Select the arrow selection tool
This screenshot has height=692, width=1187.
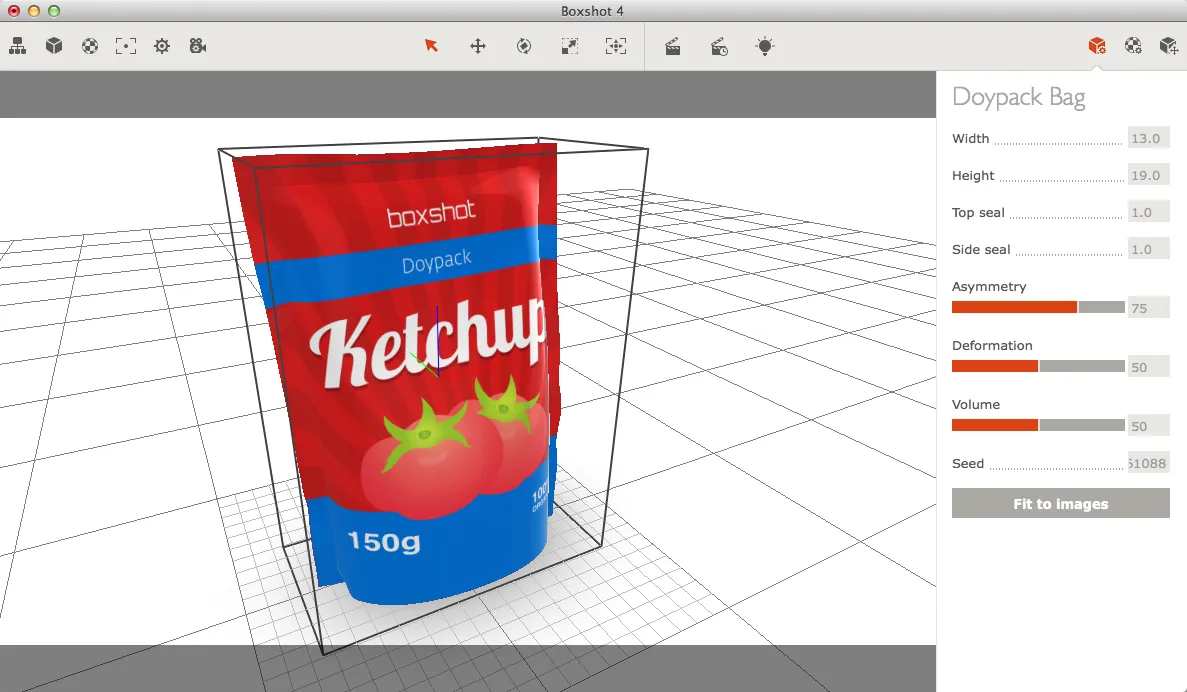click(x=431, y=46)
